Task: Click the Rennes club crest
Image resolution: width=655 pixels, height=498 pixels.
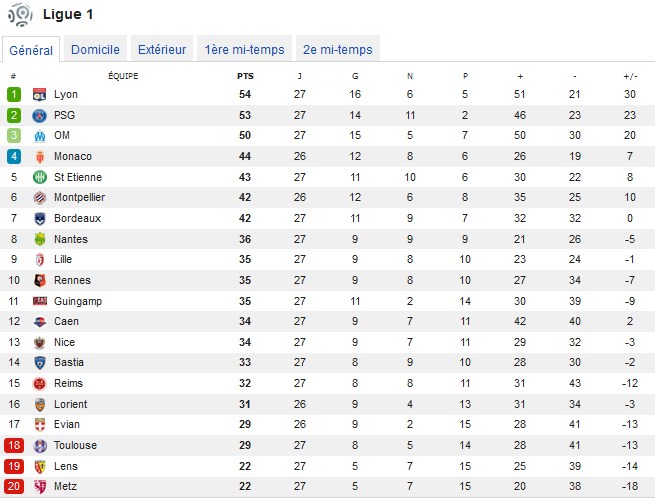Action: click(40, 280)
